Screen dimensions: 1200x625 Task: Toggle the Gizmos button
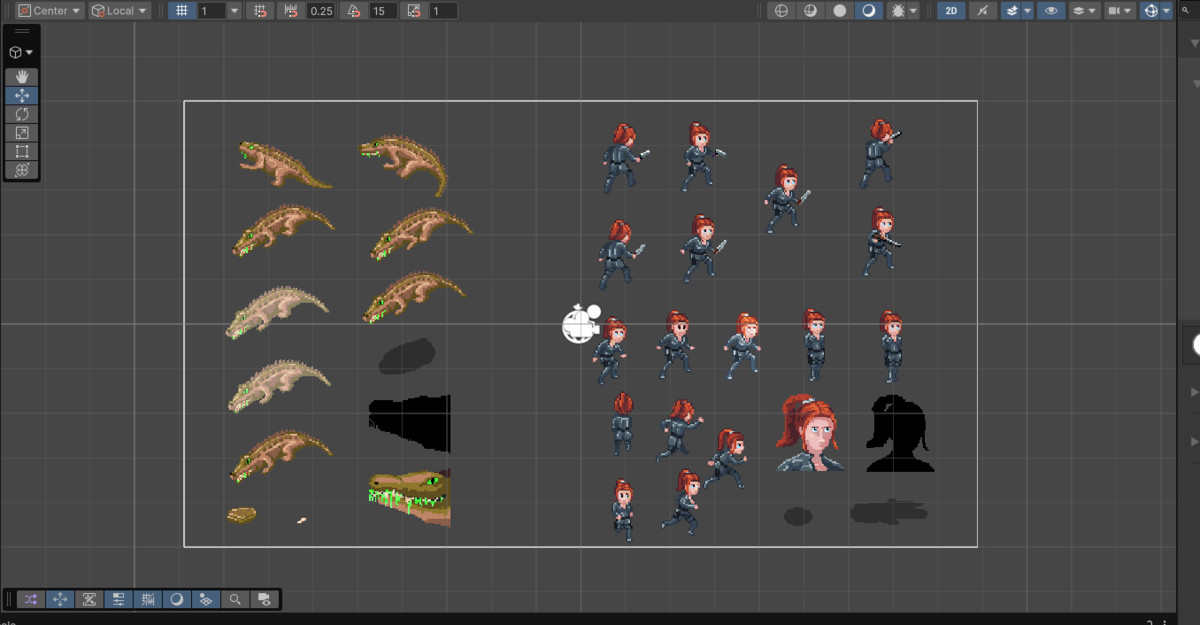pyautogui.click(x=1151, y=11)
